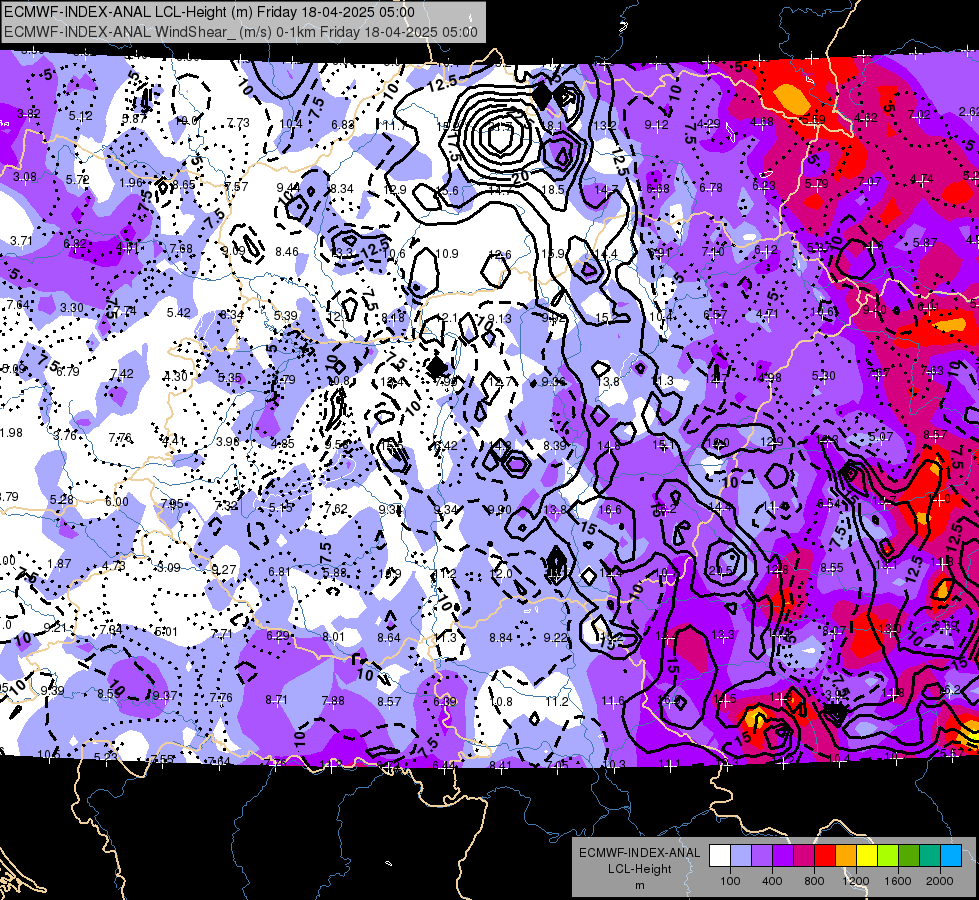Click the 1.87 grid value
Image resolution: width=979 pixels, height=900 pixels.
pos(59,563)
